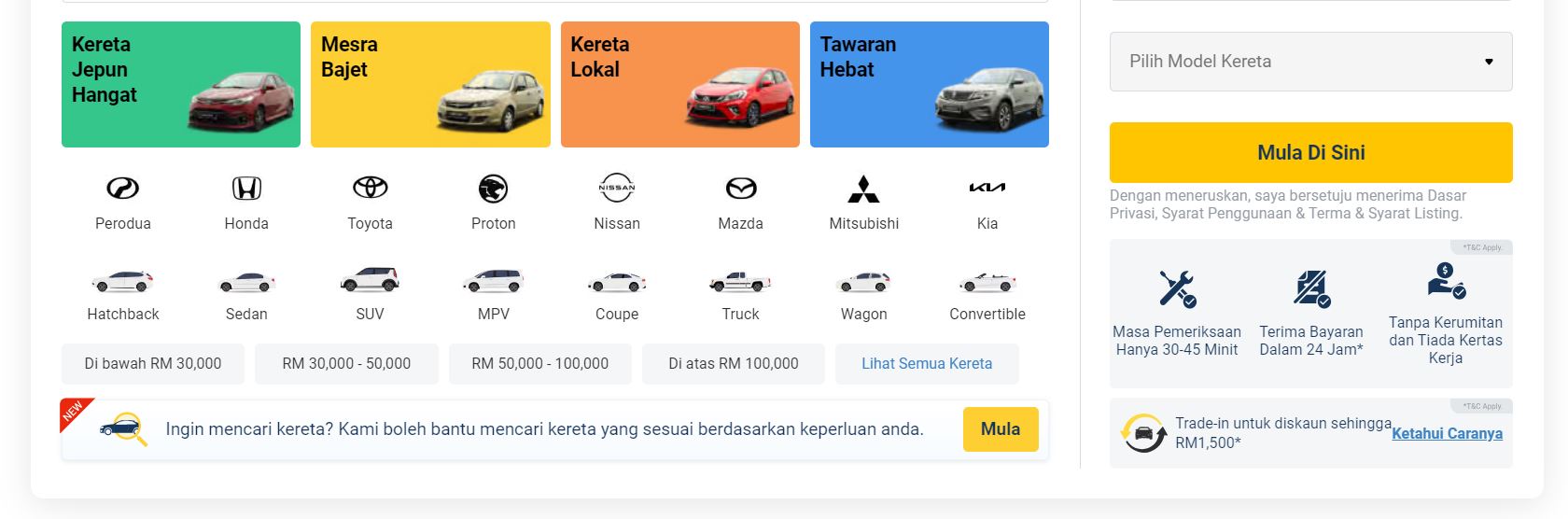Viewport: 1568px width, 519px height.
Task: Click the Nissan logo
Action: pyautogui.click(x=617, y=189)
